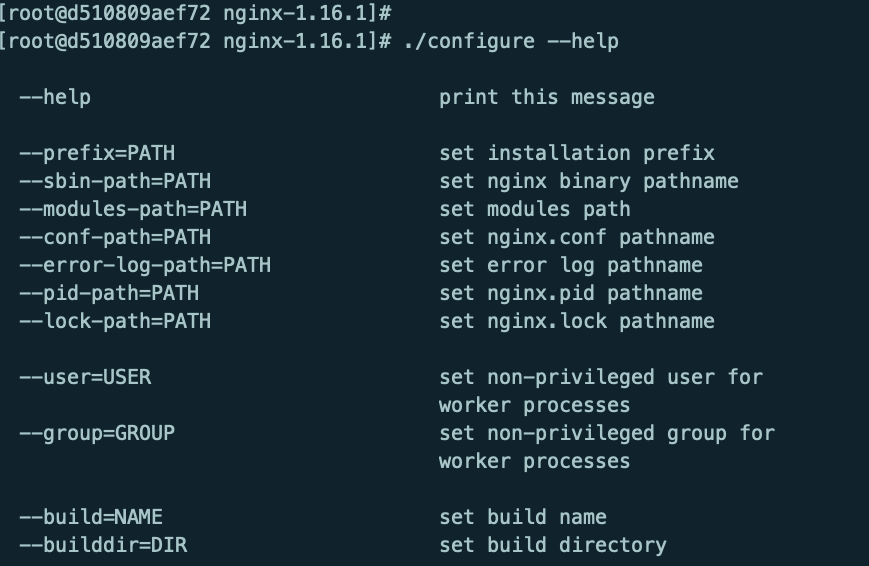Click the --pid-path=PATH option
Image resolution: width=869 pixels, height=566 pixels.
(109, 293)
